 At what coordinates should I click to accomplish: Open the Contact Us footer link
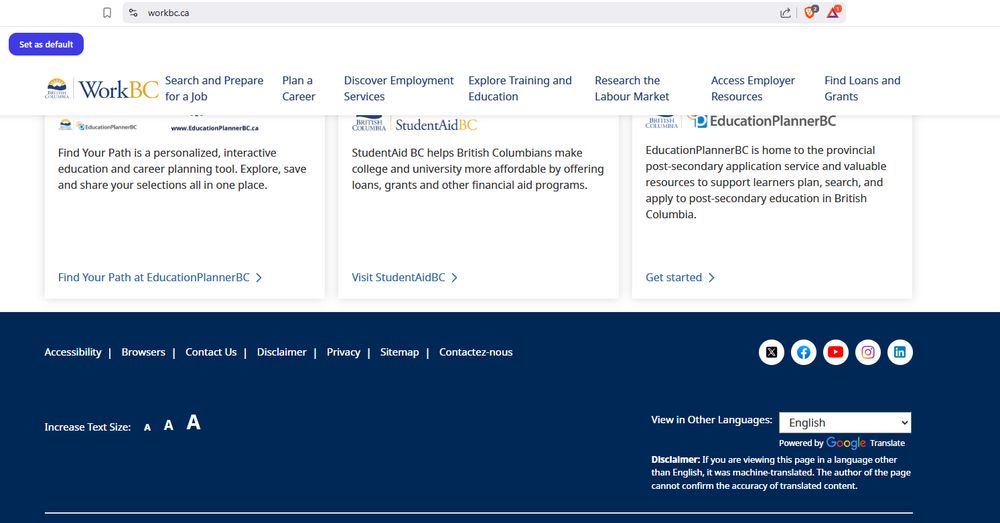[x=210, y=352]
